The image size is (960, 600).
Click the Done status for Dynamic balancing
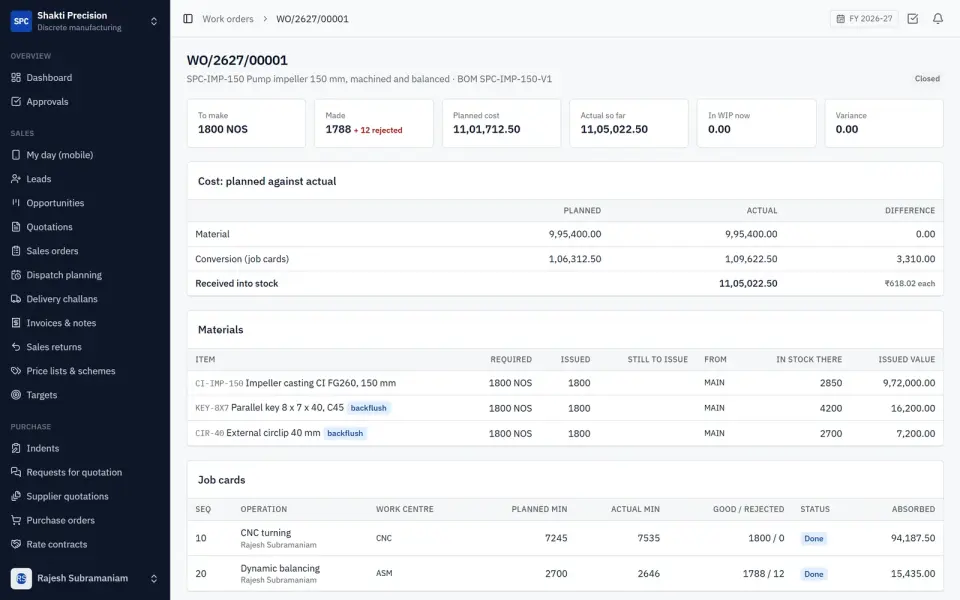(814, 574)
